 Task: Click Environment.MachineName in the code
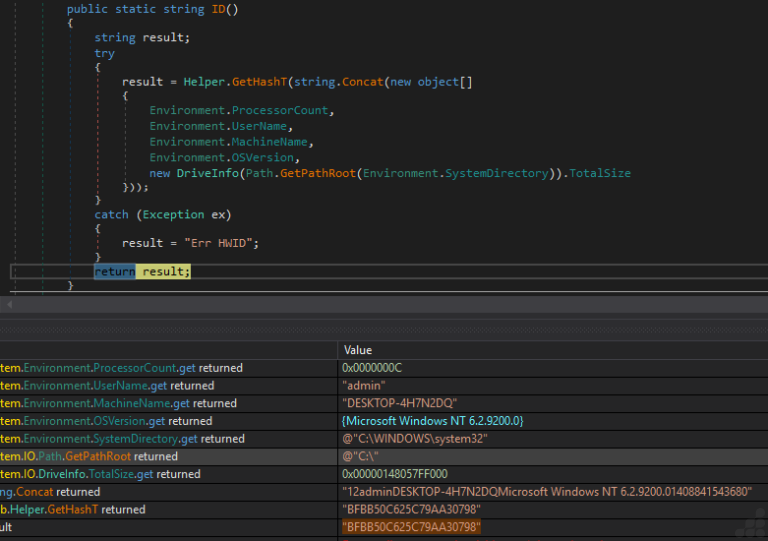tap(228, 141)
